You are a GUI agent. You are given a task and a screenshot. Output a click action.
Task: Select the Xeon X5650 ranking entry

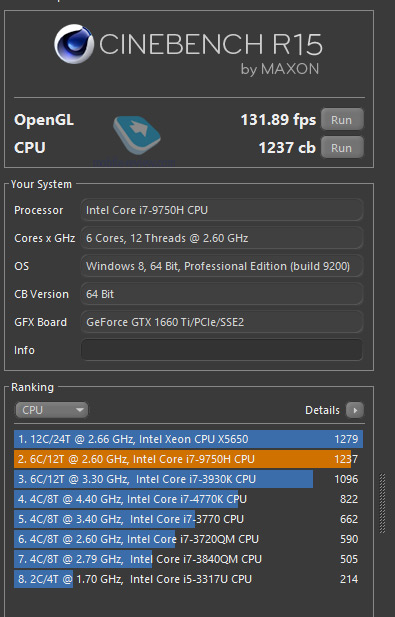(x=188, y=439)
